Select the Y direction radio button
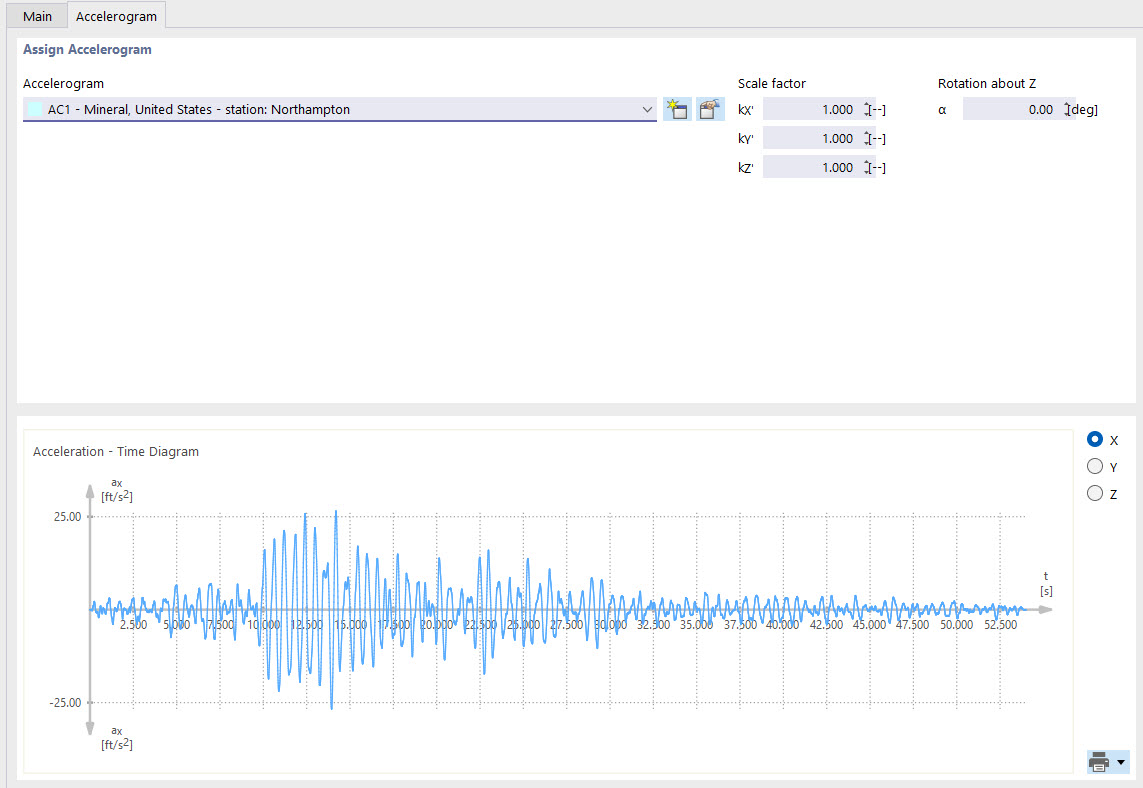The image size is (1143, 788). click(x=1095, y=466)
